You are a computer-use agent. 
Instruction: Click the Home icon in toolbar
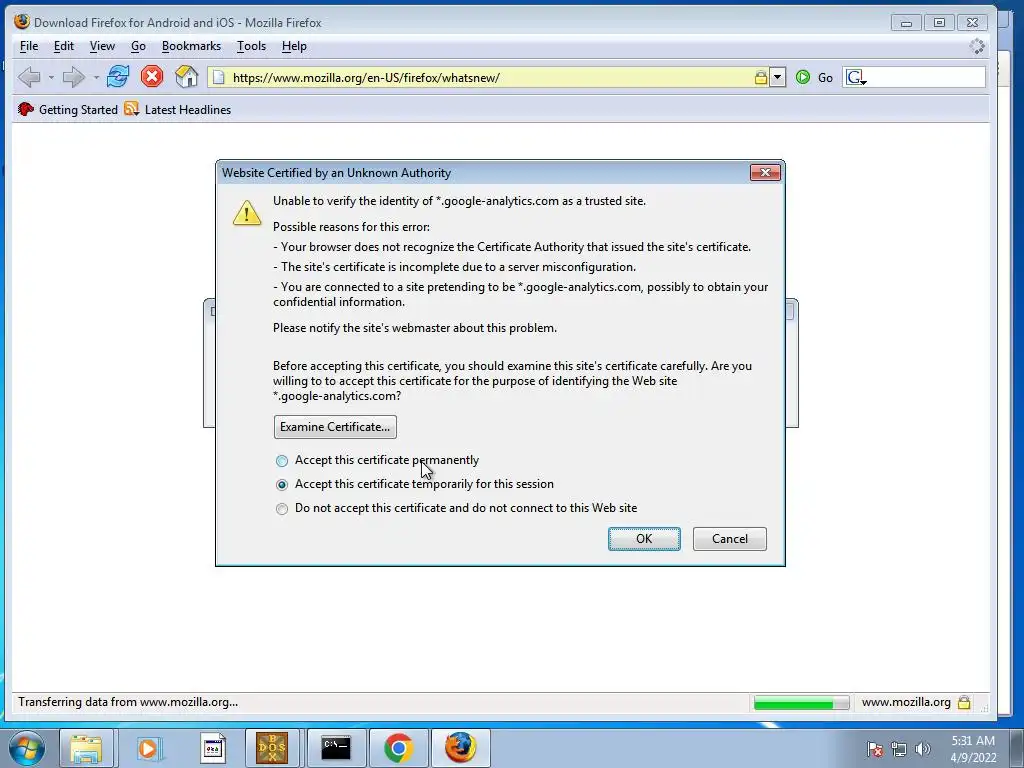coord(187,76)
